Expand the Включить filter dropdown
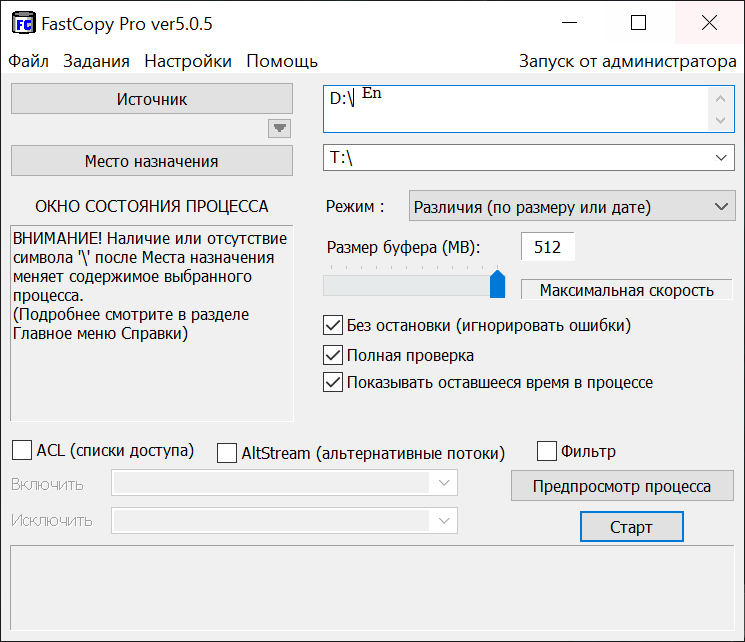The width and height of the screenshot is (745, 642). 444,483
